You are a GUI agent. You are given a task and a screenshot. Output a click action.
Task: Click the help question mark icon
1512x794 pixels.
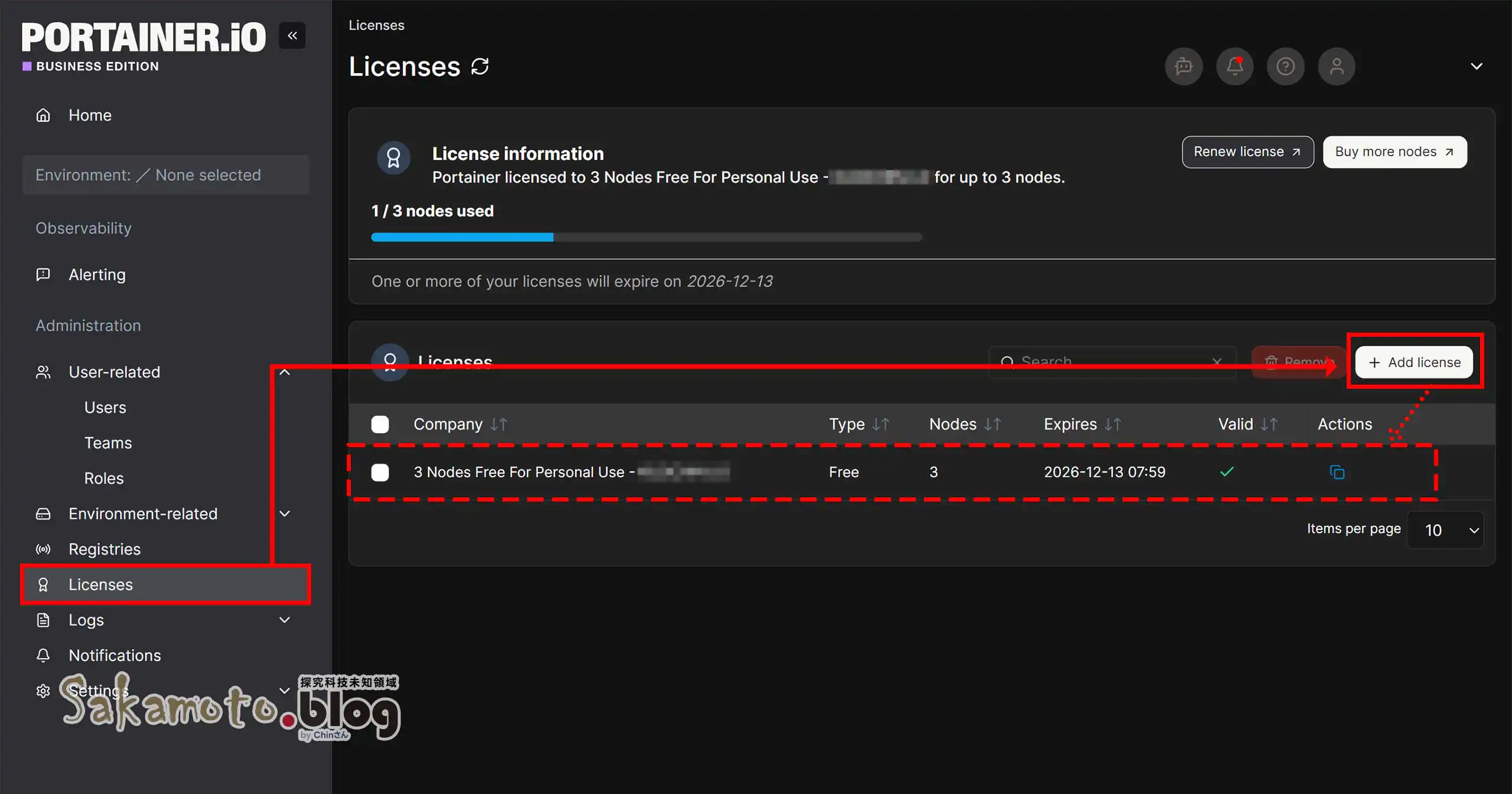click(1285, 66)
